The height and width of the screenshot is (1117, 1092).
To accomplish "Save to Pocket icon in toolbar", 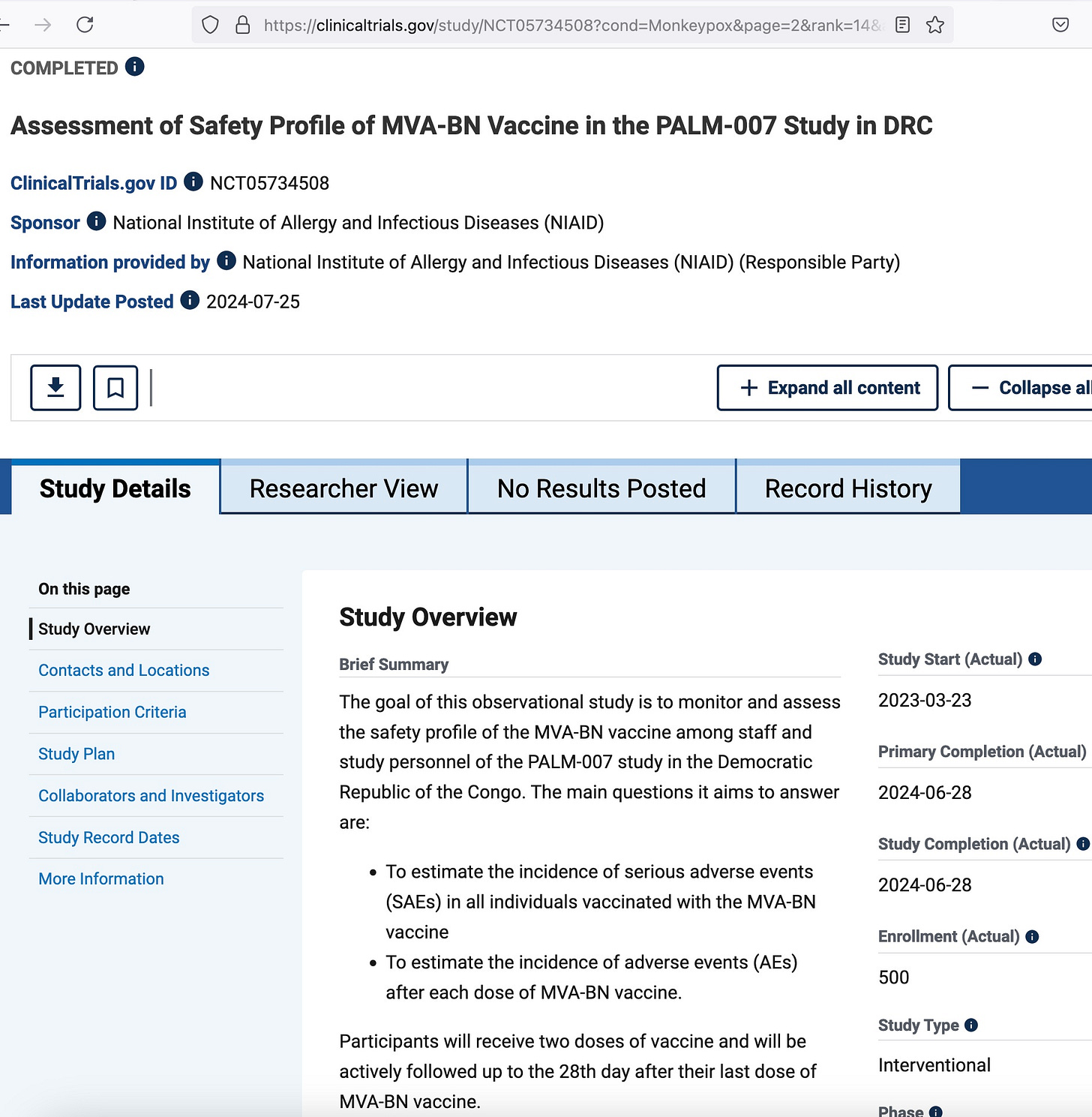I will pos(1060,25).
